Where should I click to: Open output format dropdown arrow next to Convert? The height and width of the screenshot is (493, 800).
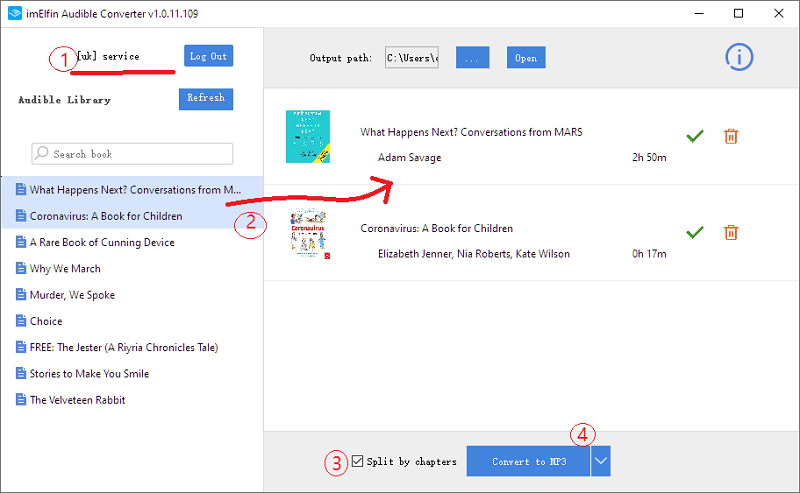601,461
